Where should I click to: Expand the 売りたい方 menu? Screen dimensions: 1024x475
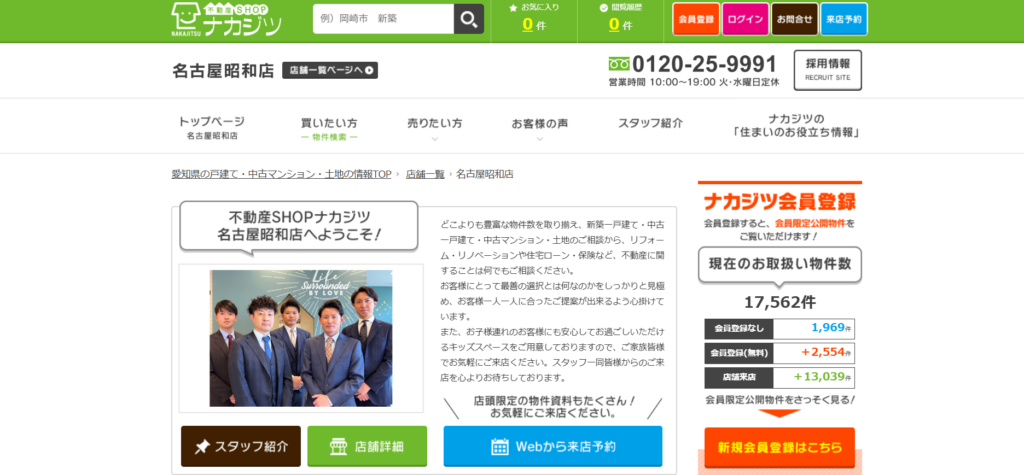pyautogui.click(x=435, y=124)
